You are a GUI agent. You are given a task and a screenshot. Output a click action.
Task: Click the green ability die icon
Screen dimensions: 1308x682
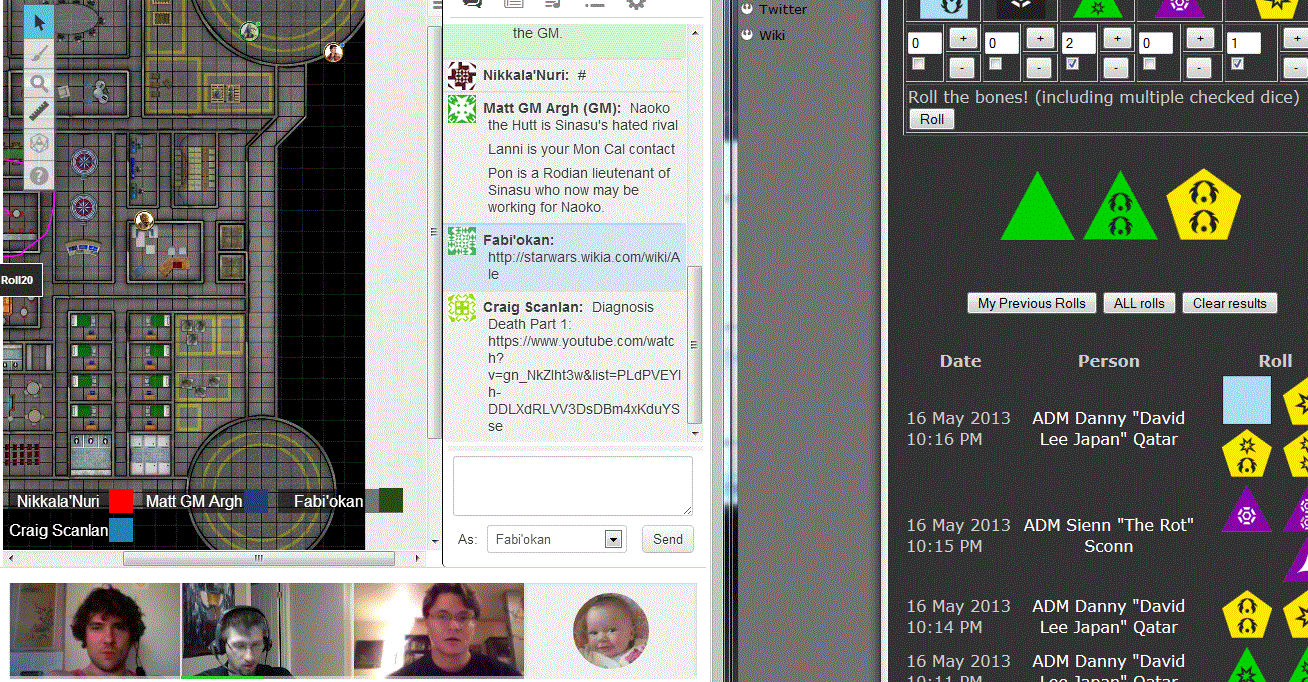1098,8
